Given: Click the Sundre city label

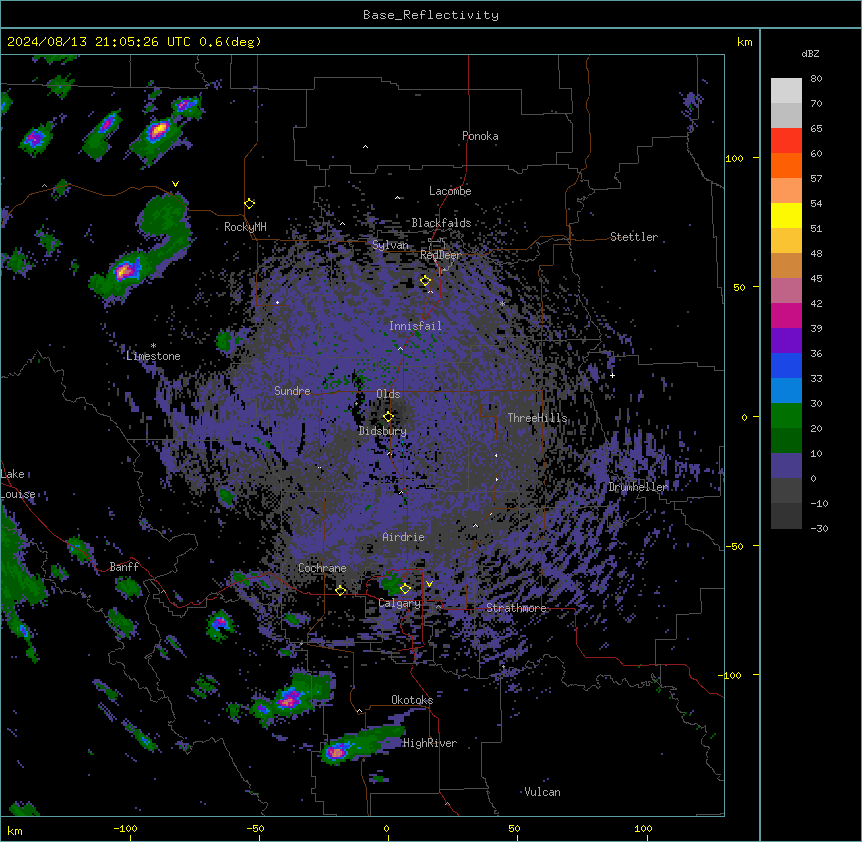Looking at the screenshot, I should [292, 391].
